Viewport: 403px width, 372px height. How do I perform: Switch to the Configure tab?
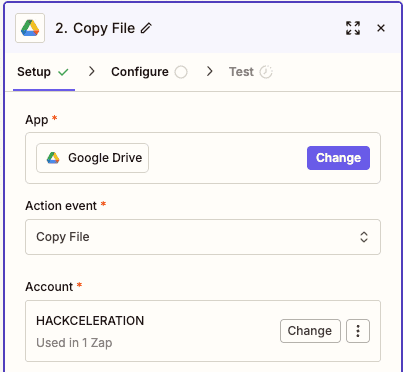149,72
